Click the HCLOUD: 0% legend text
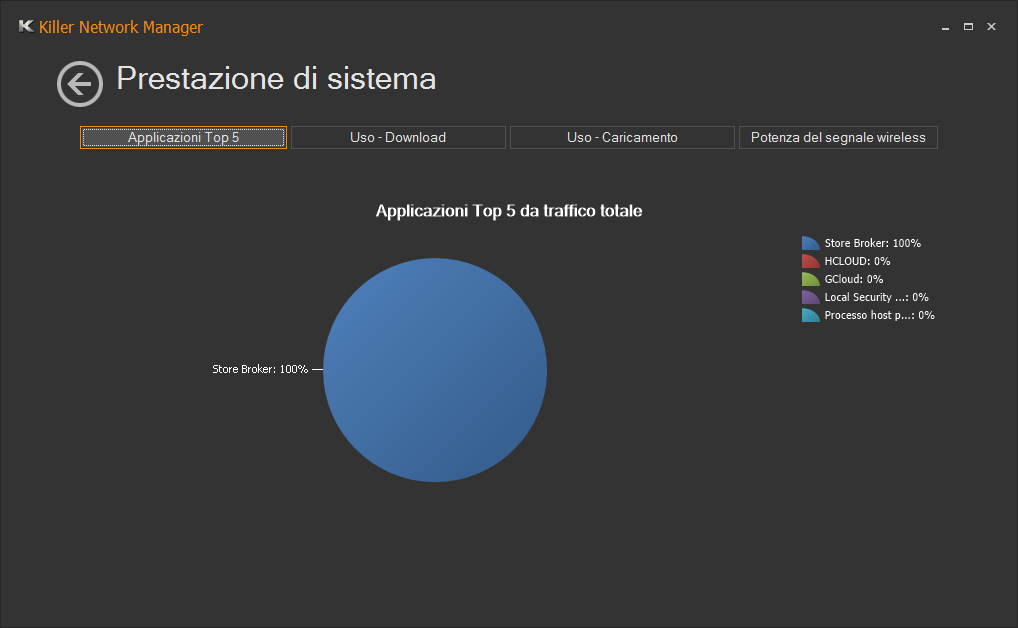Viewport: 1018px width, 628px height. (857, 261)
